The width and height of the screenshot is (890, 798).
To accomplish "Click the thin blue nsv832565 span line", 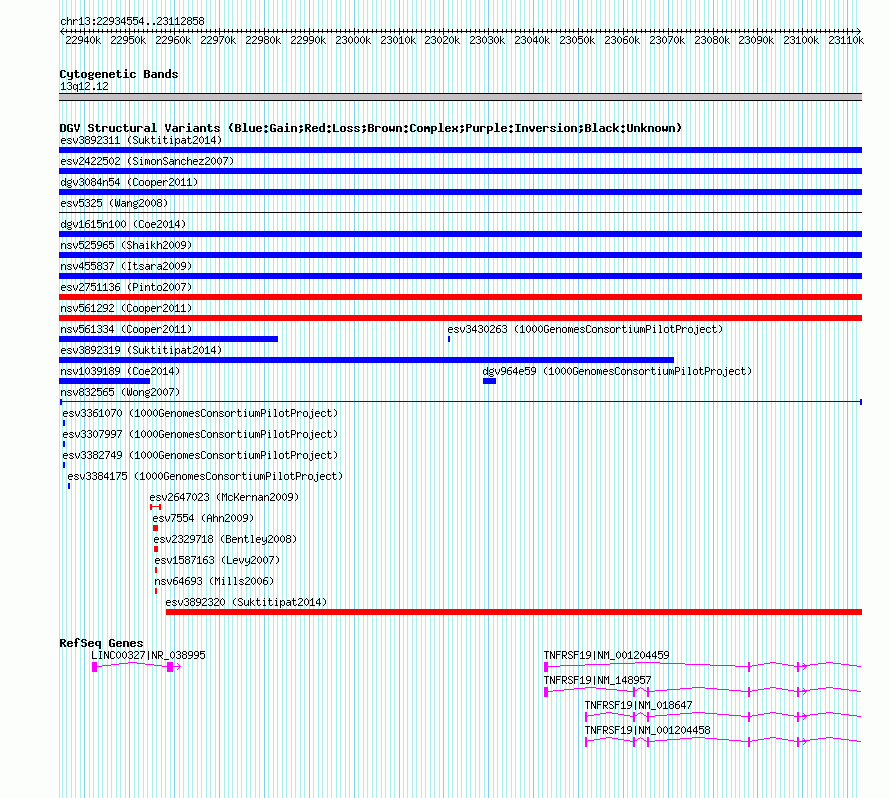I will click(x=460, y=402).
